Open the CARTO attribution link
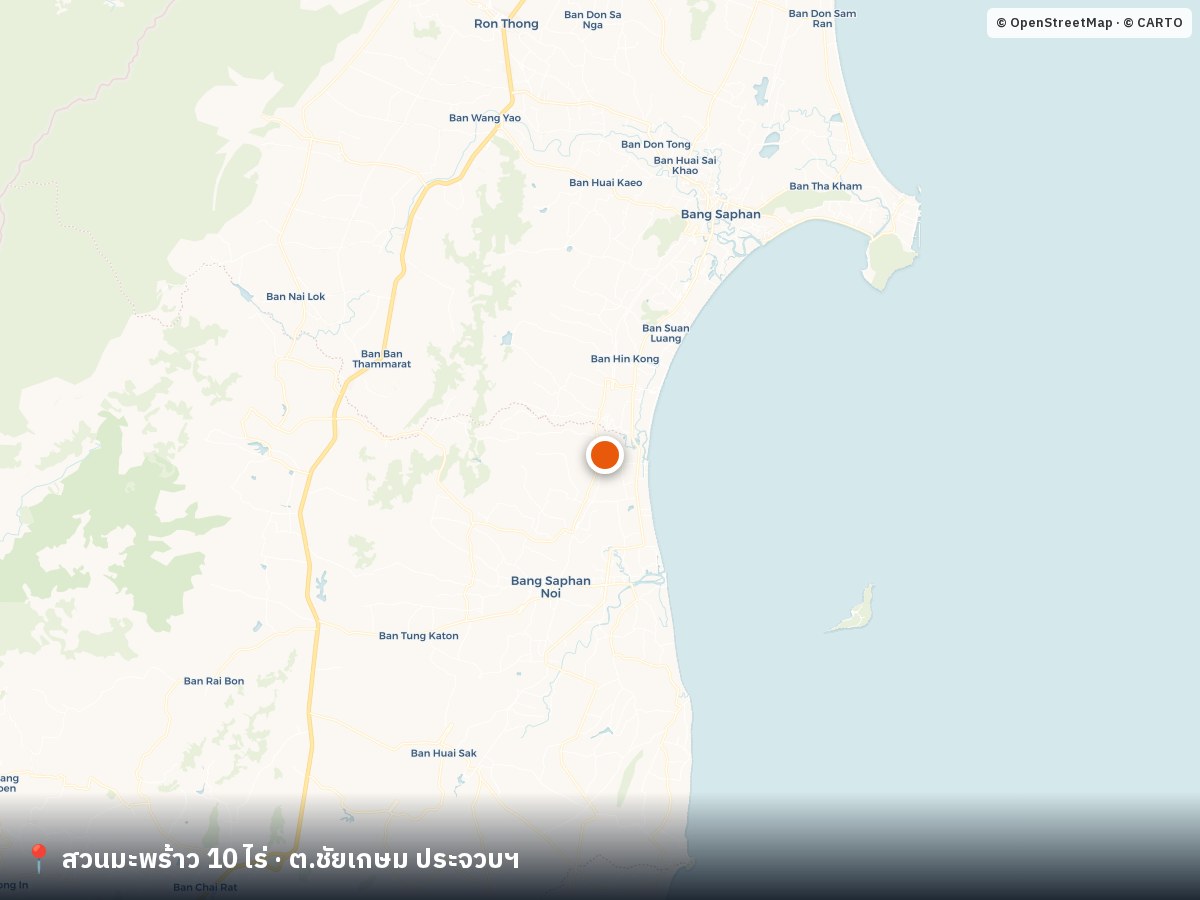 pyautogui.click(x=1153, y=23)
